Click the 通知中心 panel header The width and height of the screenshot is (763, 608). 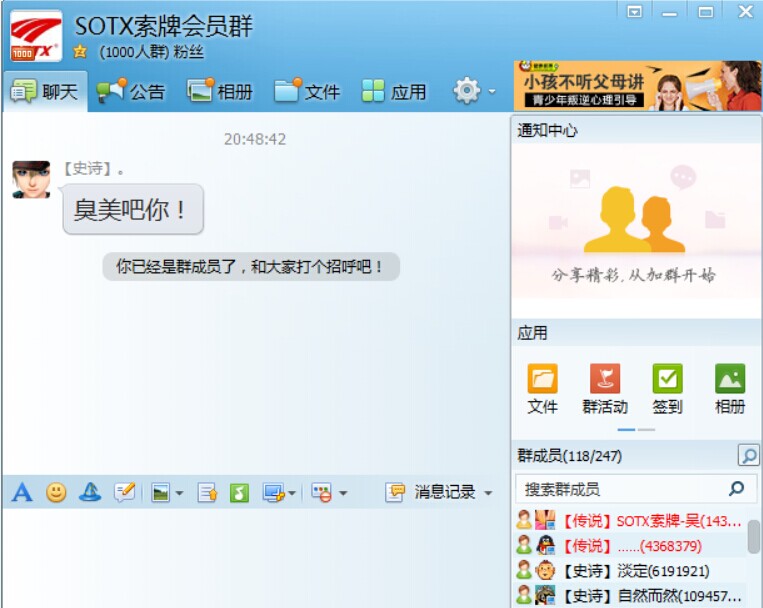click(x=636, y=130)
